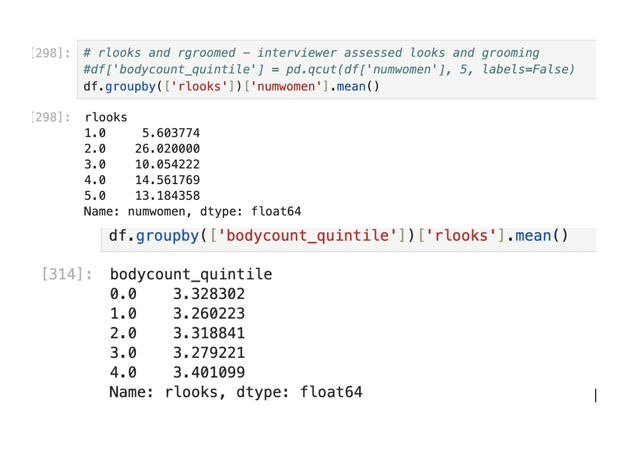Select the value 3.260223

point(209,314)
